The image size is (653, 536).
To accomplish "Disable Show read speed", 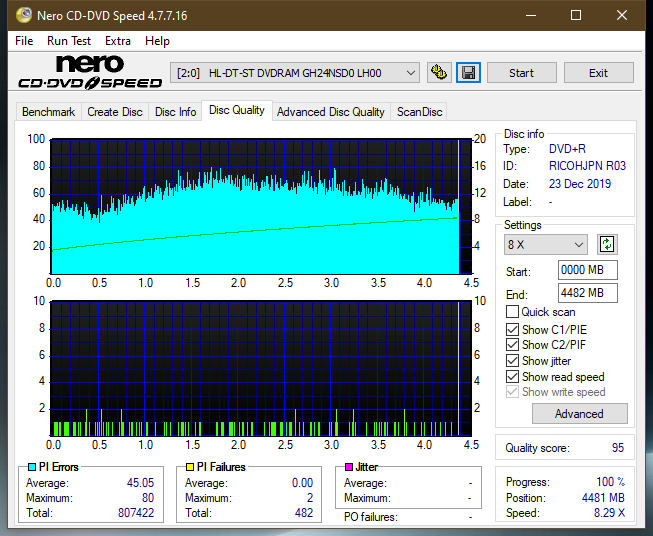I will pyautogui.click(x=512, y=376).
